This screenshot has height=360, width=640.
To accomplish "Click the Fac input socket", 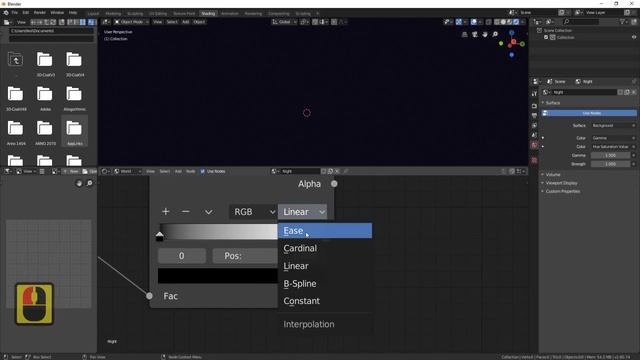I will coord(149,296).
